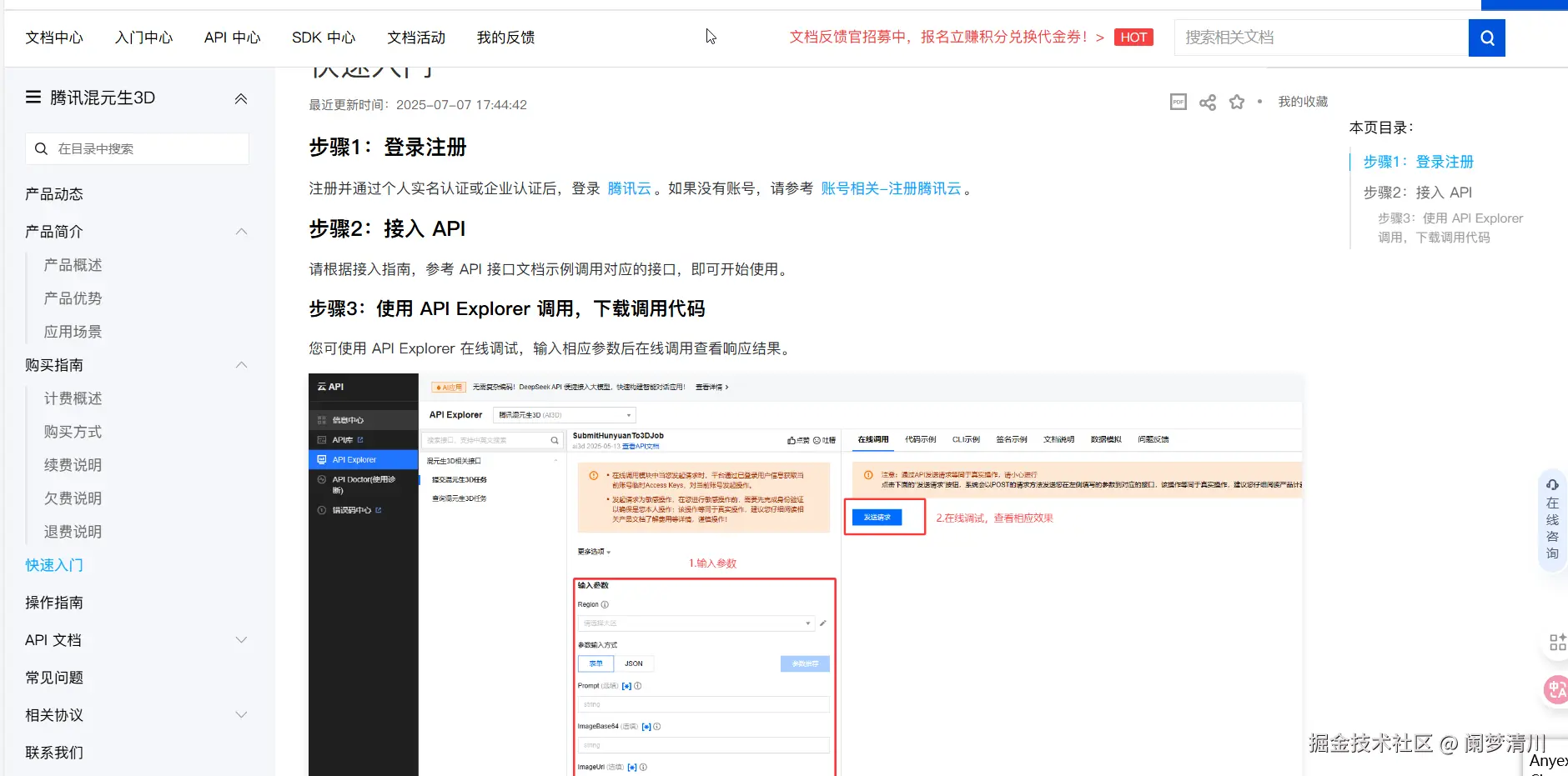Collapse the 产品简介 section chevron

click(241, 231)
